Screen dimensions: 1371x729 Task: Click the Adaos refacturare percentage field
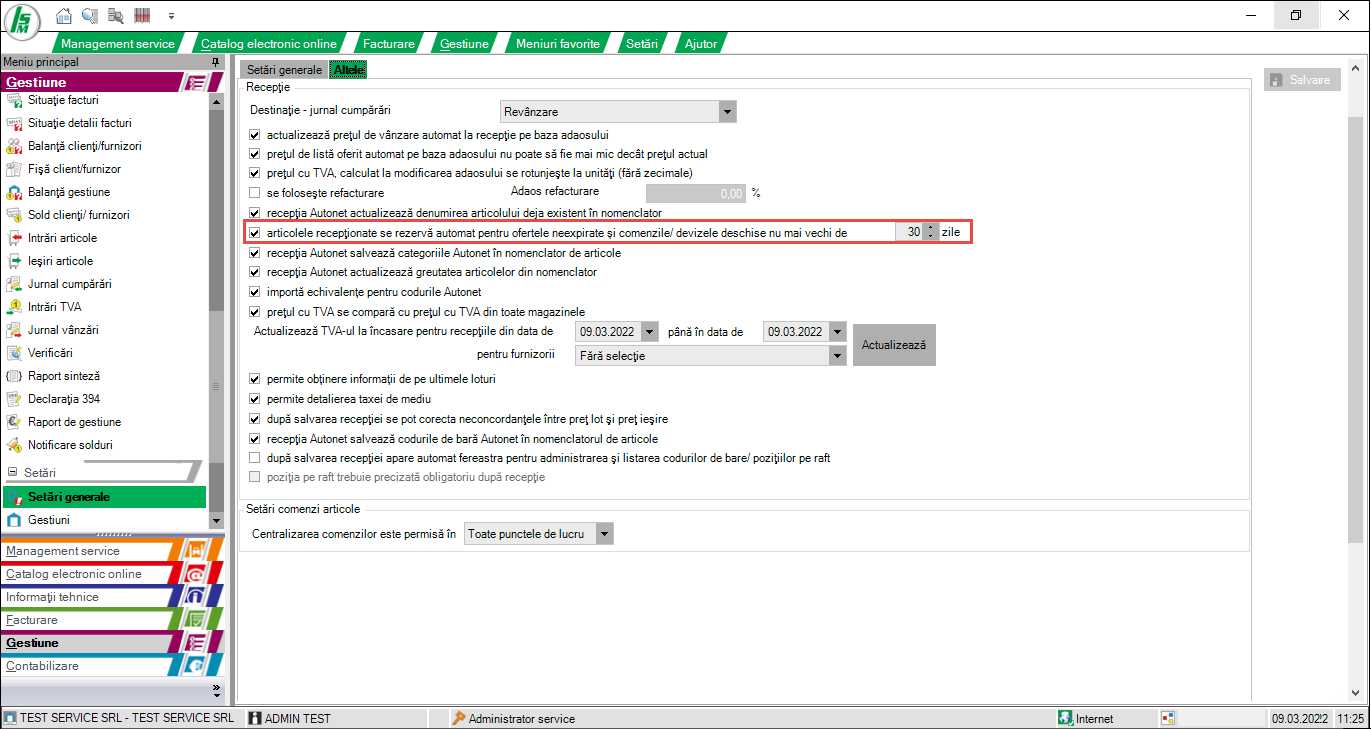[696, 193]
